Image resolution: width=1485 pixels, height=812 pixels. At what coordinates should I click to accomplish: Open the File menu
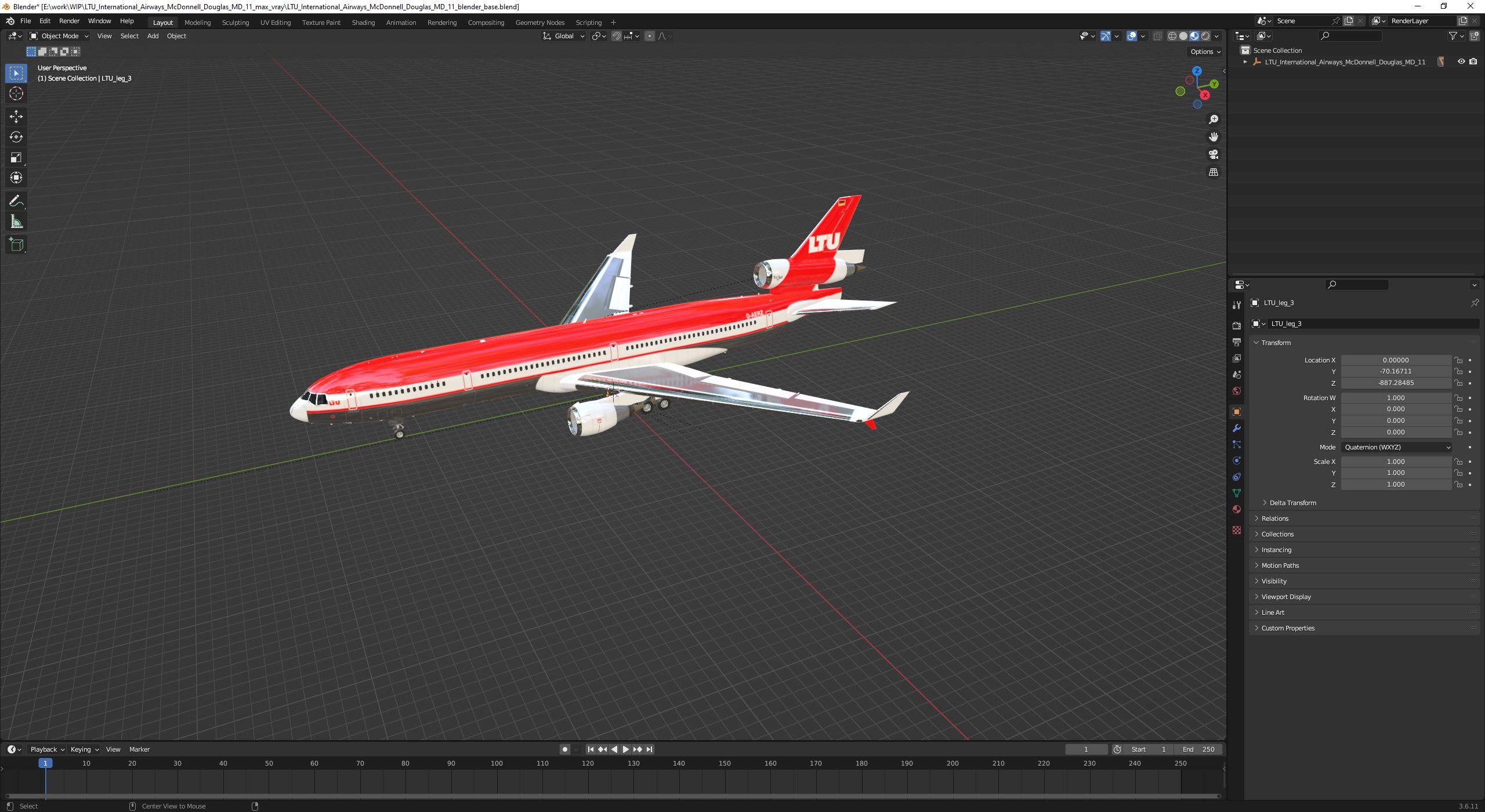click(x=26, y=21)
